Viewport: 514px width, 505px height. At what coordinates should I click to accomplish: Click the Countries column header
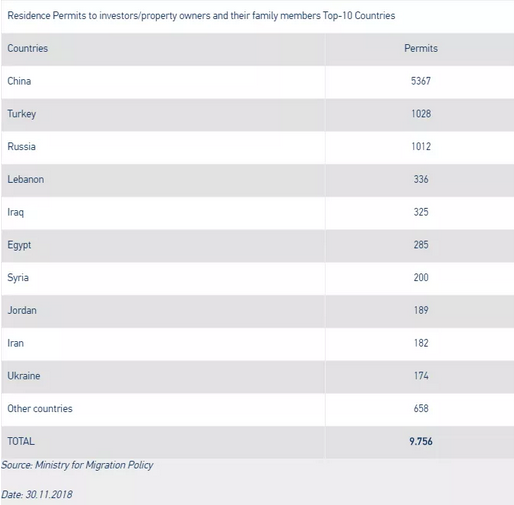[x=28, y=48]
